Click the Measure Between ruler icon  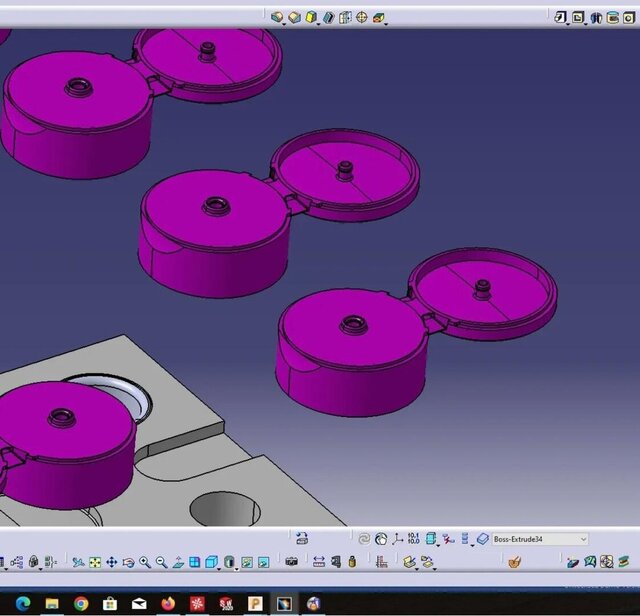click(318, 563)
